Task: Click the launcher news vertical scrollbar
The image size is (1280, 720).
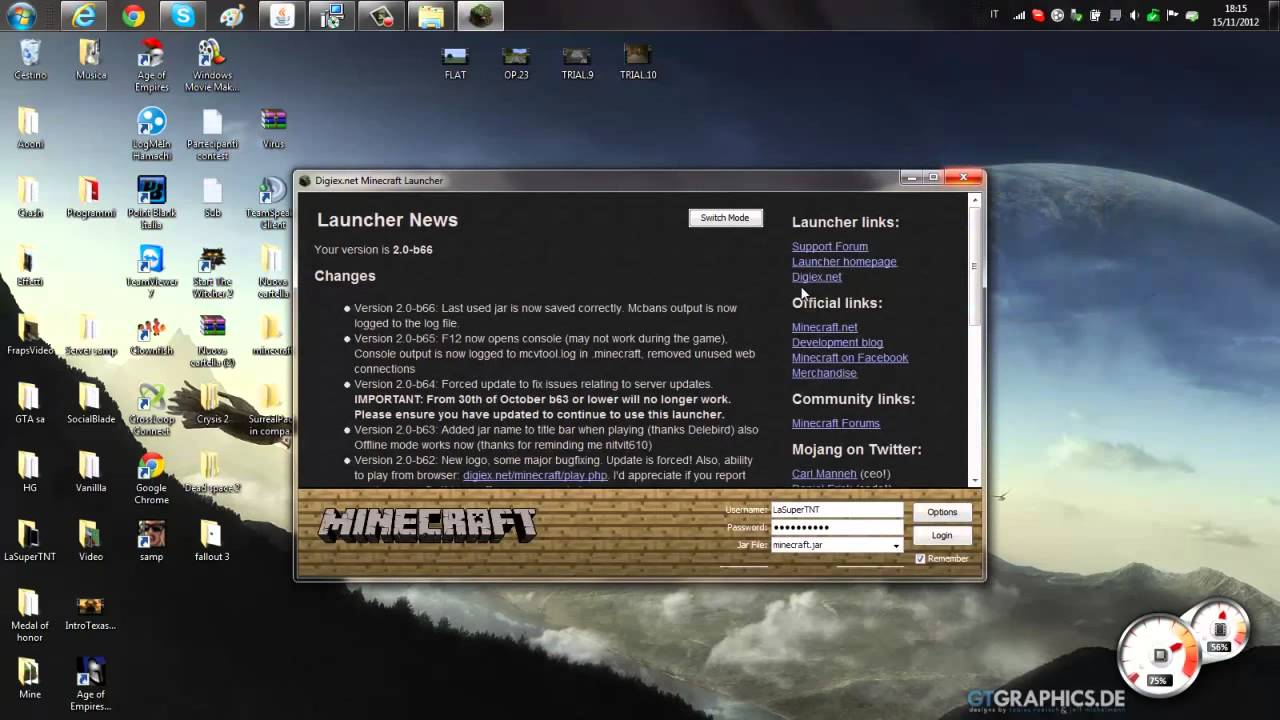Action: point(975,267)
